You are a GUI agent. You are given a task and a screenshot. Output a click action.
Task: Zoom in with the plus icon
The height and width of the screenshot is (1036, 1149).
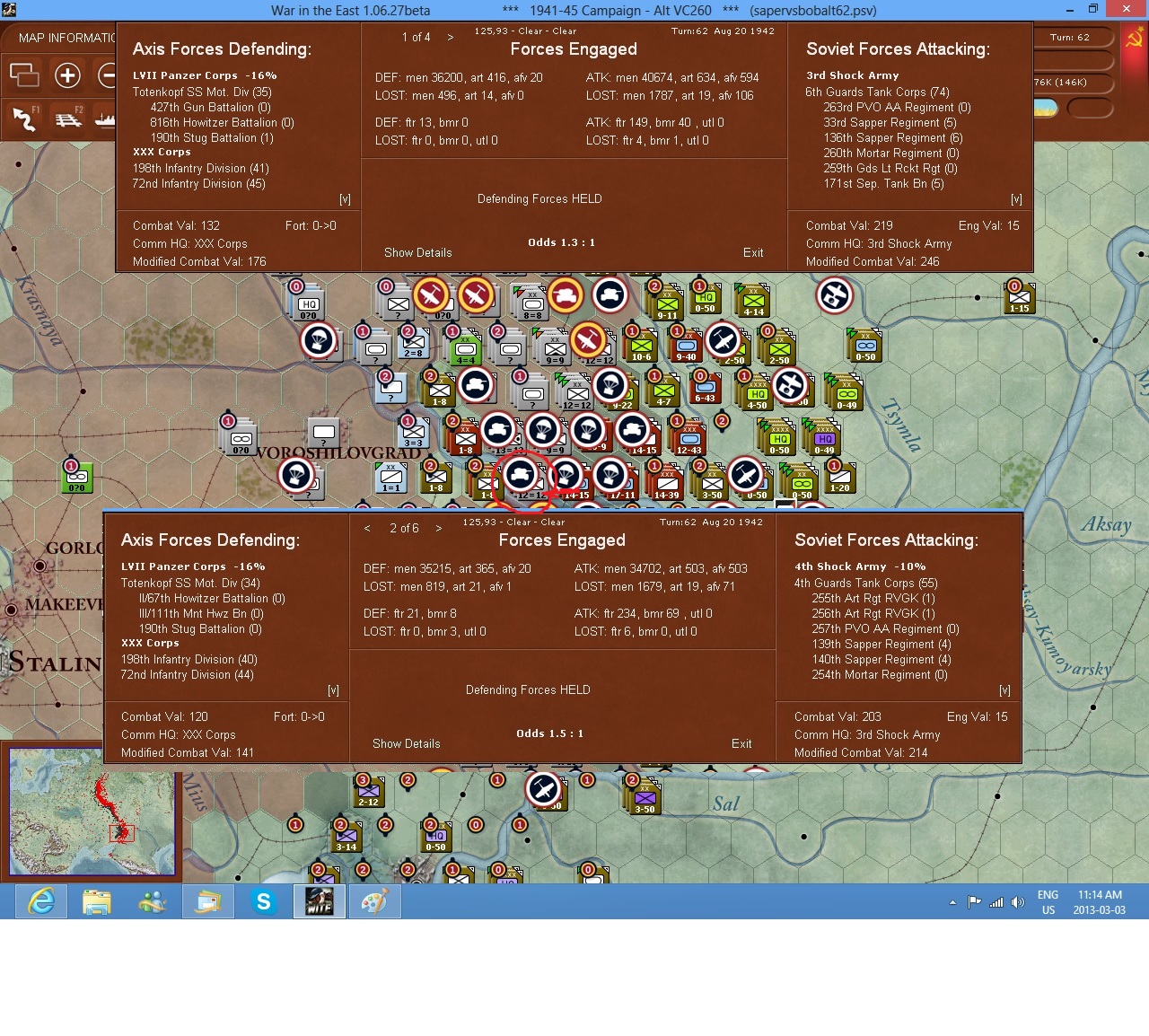pos(67,75)
